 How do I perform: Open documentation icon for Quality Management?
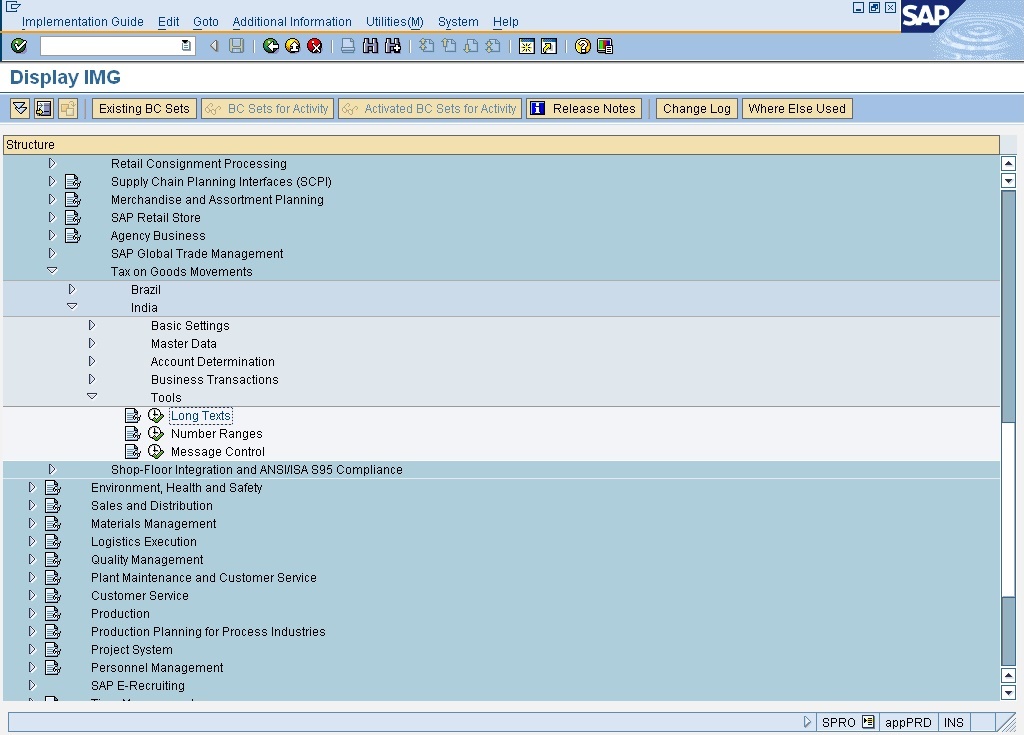[53, 559]
